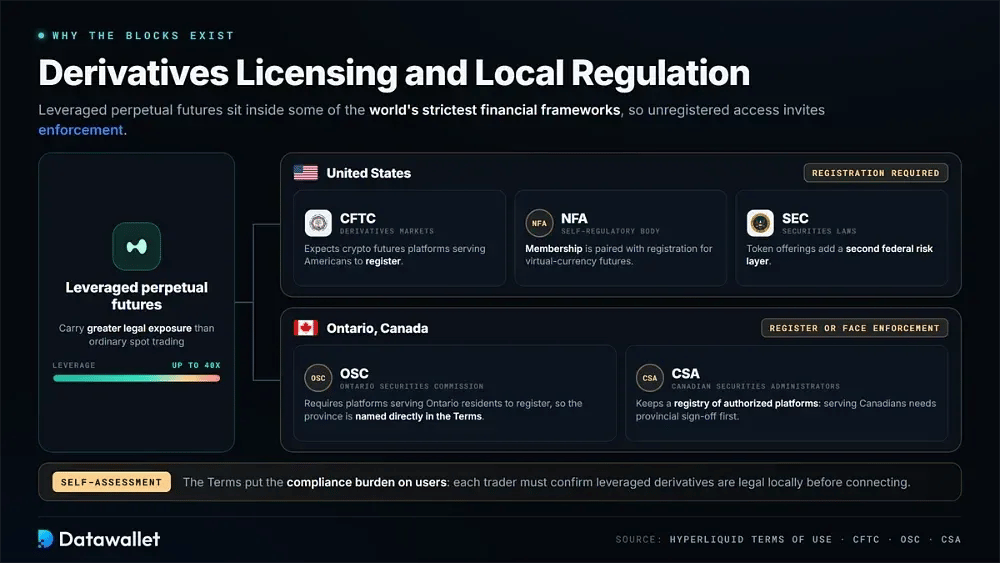
Task: Click the 'second federal risk layer' text
Action: (839, 255)
